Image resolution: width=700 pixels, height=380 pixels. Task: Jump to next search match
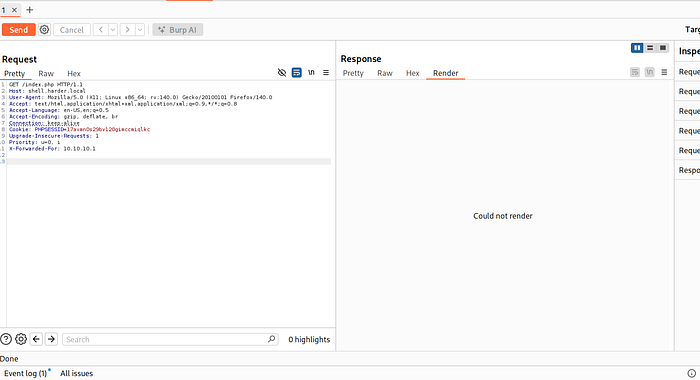click(x=51, y=339)
